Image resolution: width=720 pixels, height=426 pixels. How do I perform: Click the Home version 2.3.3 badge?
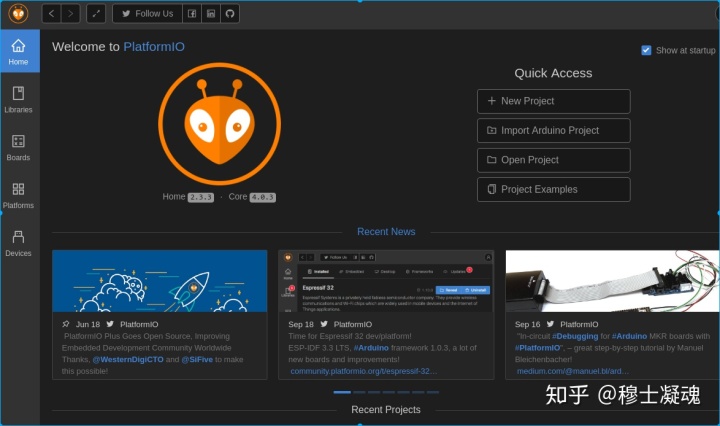[201, 197]
